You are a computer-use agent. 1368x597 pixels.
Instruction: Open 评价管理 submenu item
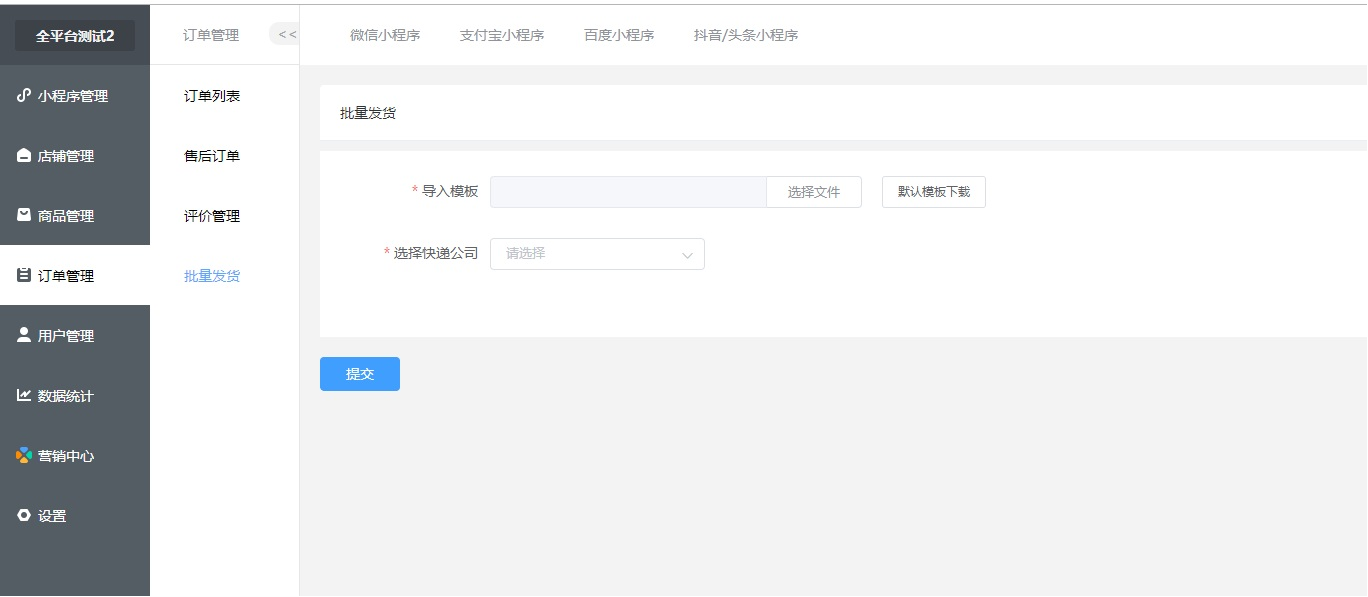(x=212, y=216)
